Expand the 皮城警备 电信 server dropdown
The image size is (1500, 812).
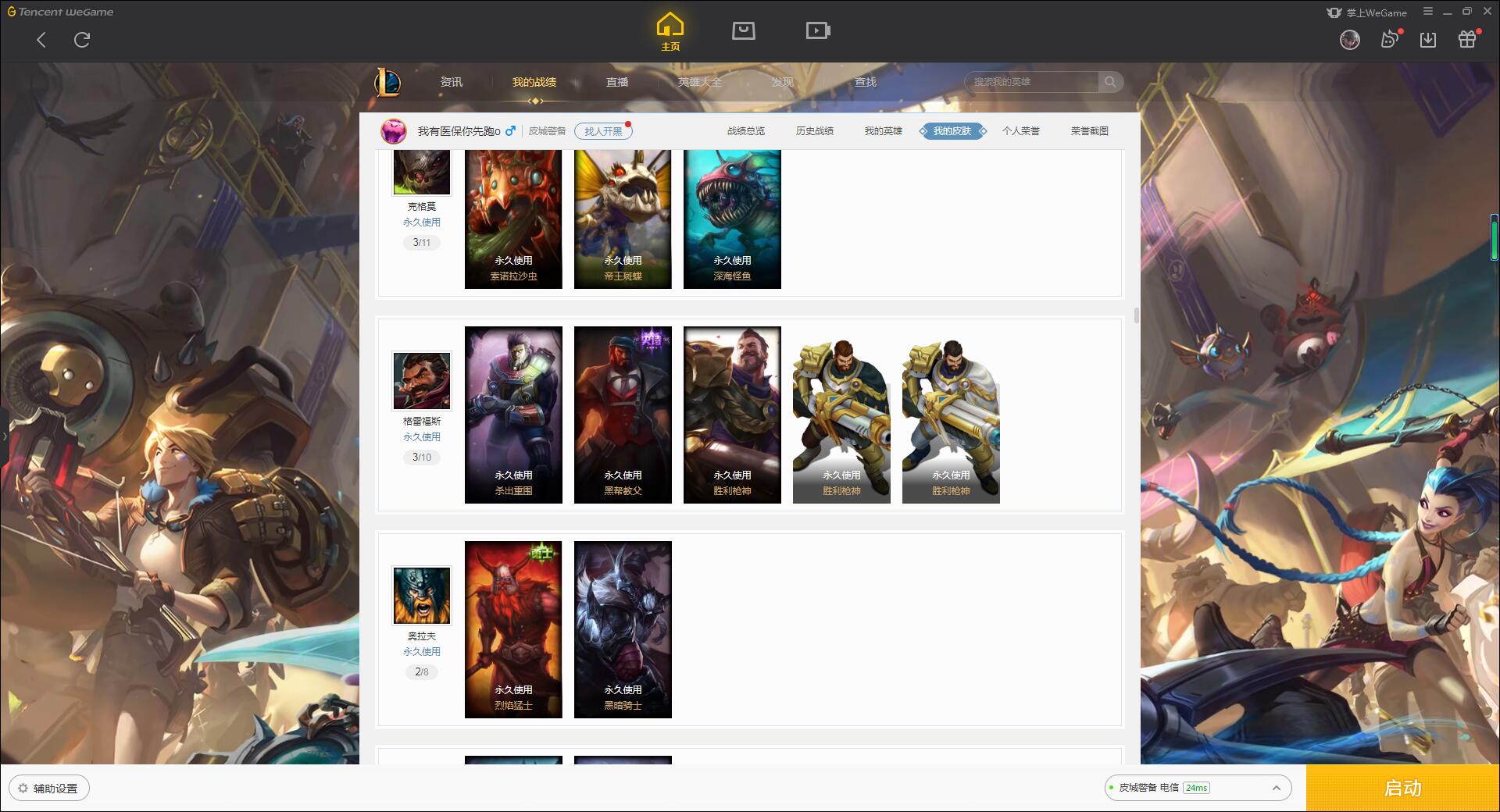click(1198, 788)
